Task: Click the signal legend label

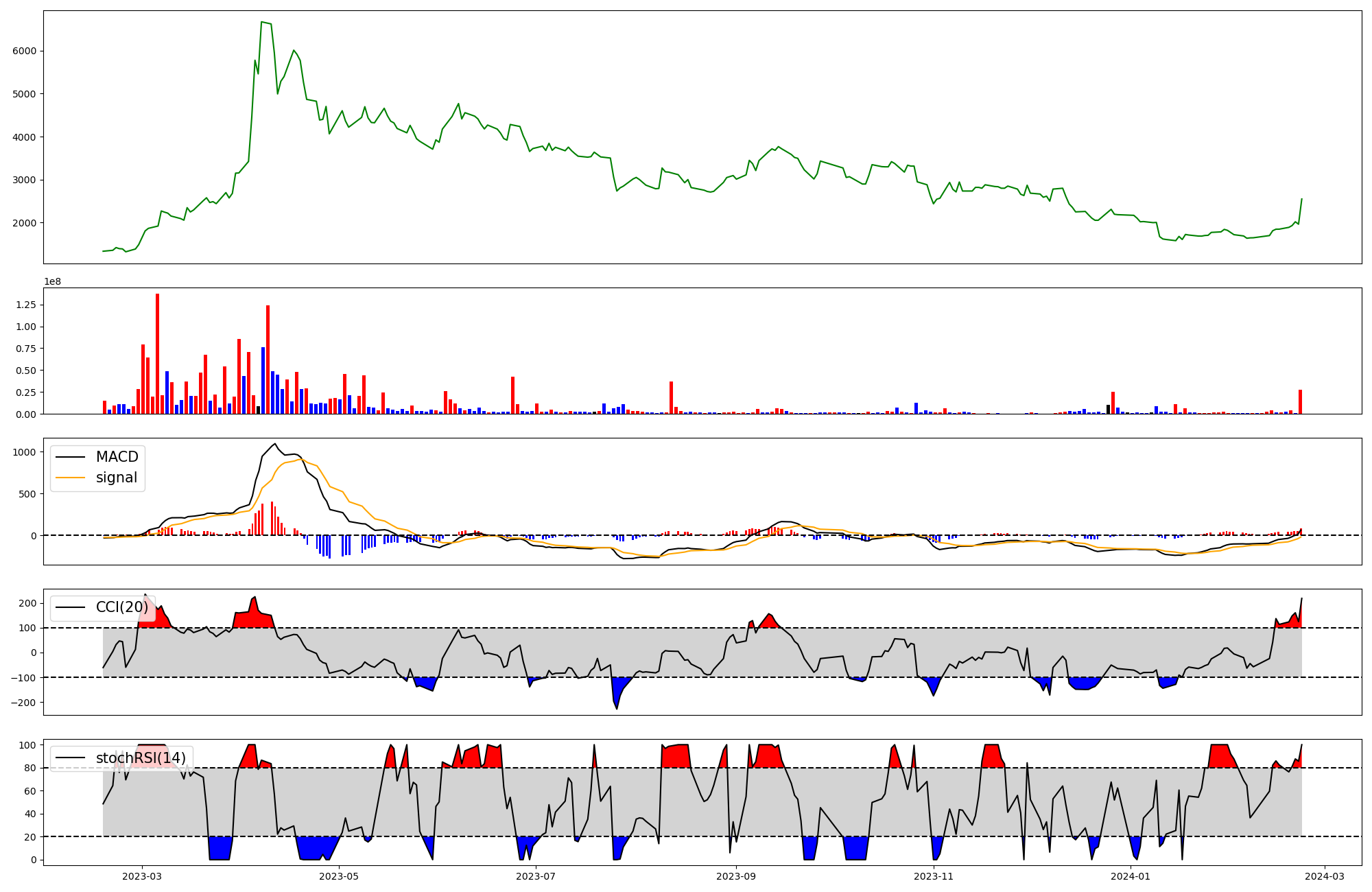Action: (x=117, y=478)
